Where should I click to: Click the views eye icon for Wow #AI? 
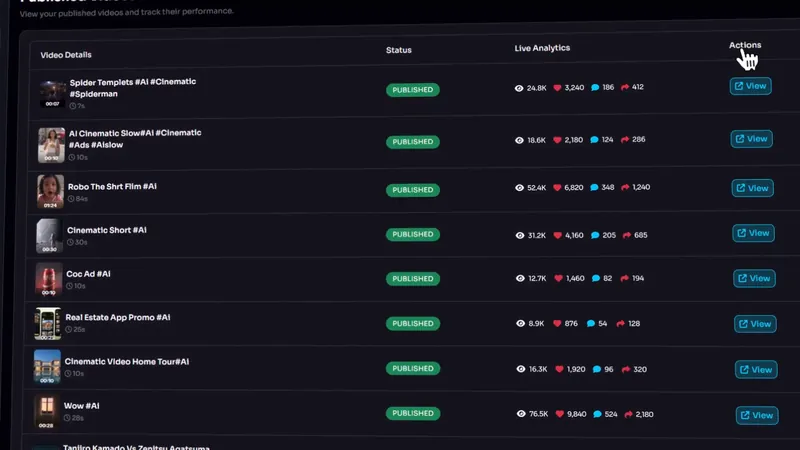[521, 414]
